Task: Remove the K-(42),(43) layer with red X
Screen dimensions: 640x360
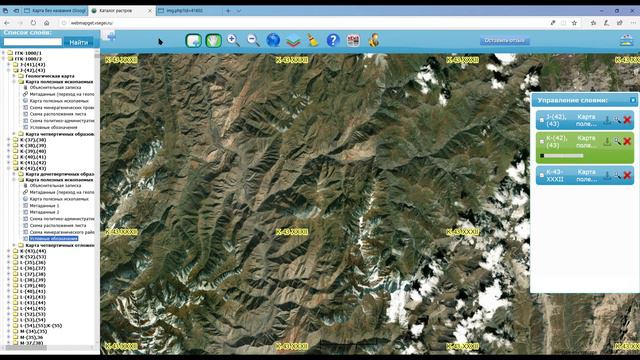Action: click(x=627, y=141)
